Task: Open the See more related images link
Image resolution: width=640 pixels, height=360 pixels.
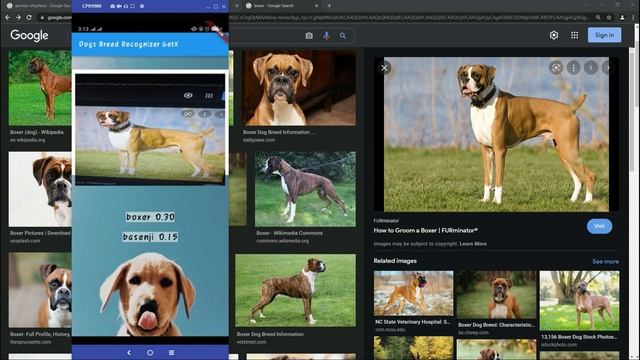Action: (x=605, y=261)
